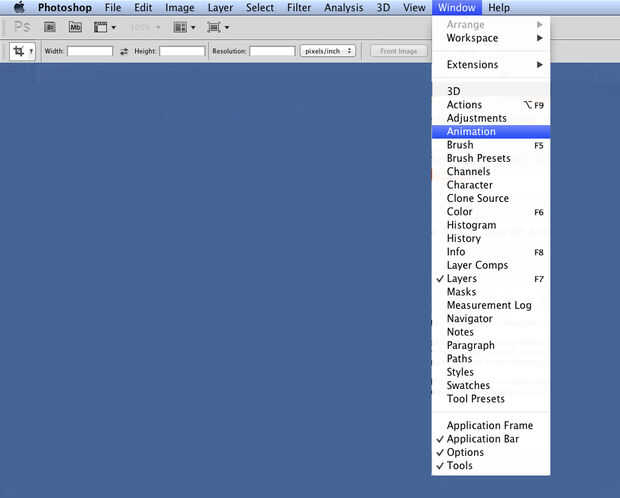This screenshot has height=498, width=620.
Task: Show the Info panel
Action: (491, 252)
